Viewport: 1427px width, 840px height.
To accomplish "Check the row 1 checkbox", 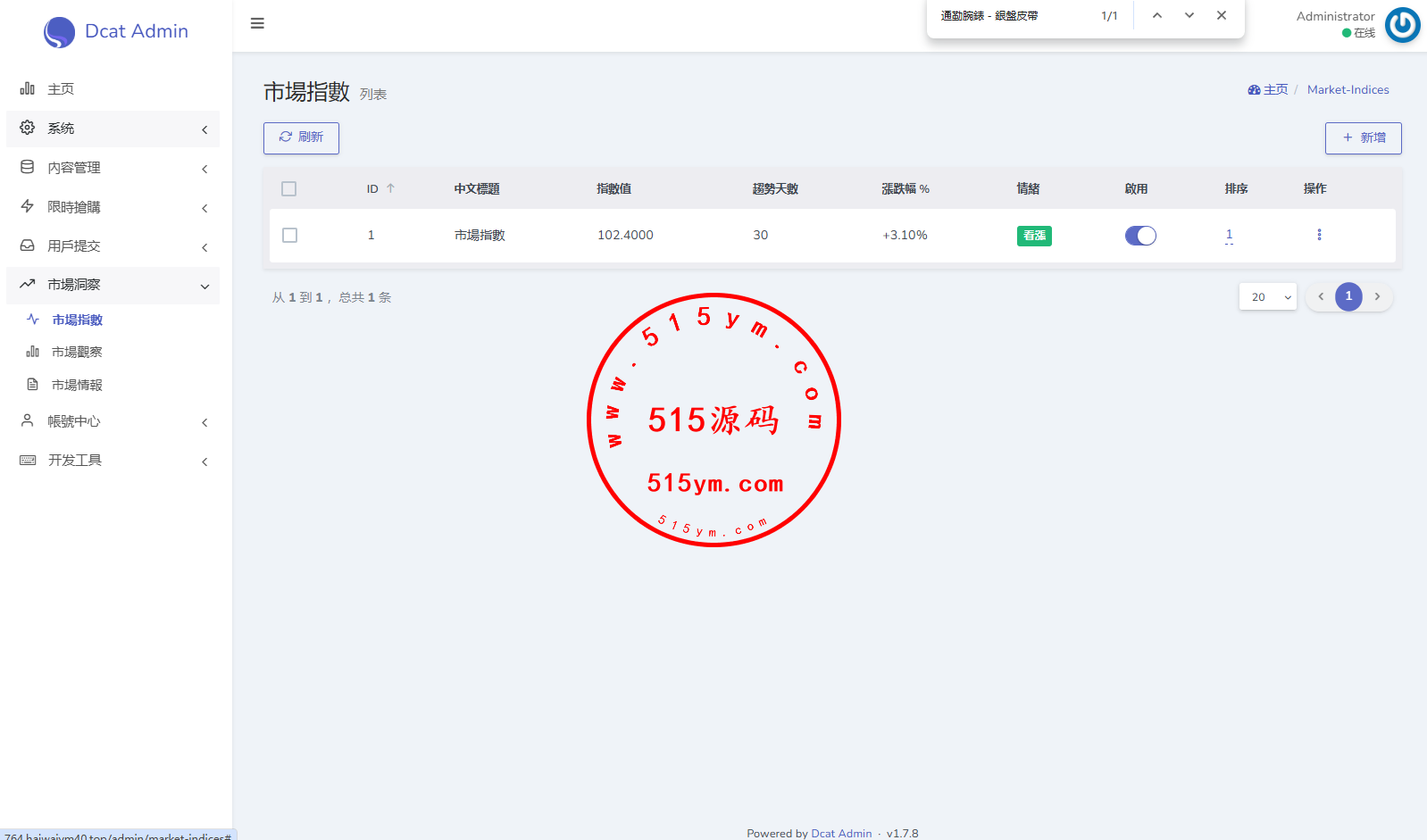I will click(x=289, y=236).
